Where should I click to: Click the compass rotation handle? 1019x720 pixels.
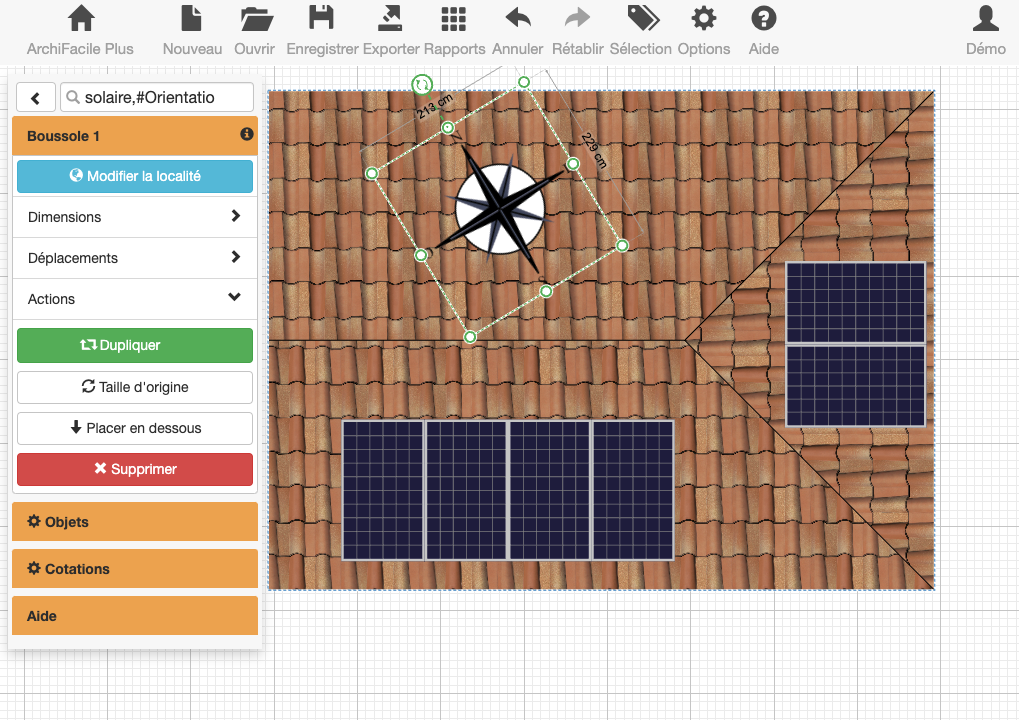coord(422,85)
